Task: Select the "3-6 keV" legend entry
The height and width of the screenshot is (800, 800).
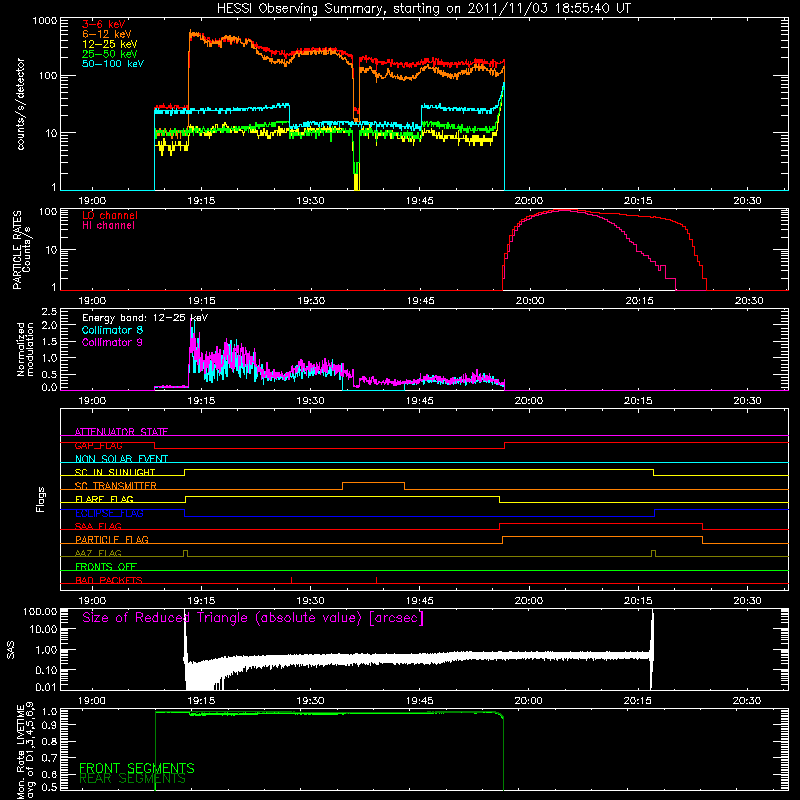Action: pos(104,24)
